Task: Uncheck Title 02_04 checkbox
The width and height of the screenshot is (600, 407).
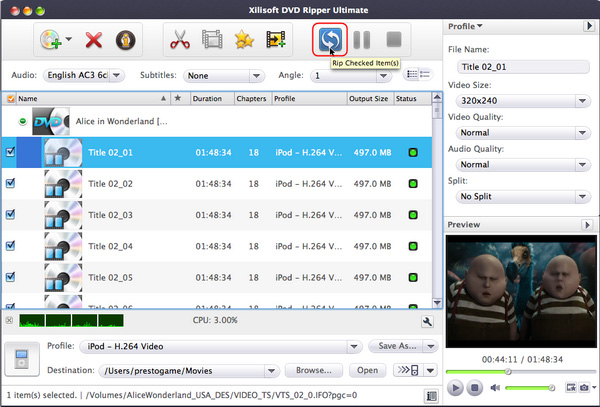Action: (10, 245)
